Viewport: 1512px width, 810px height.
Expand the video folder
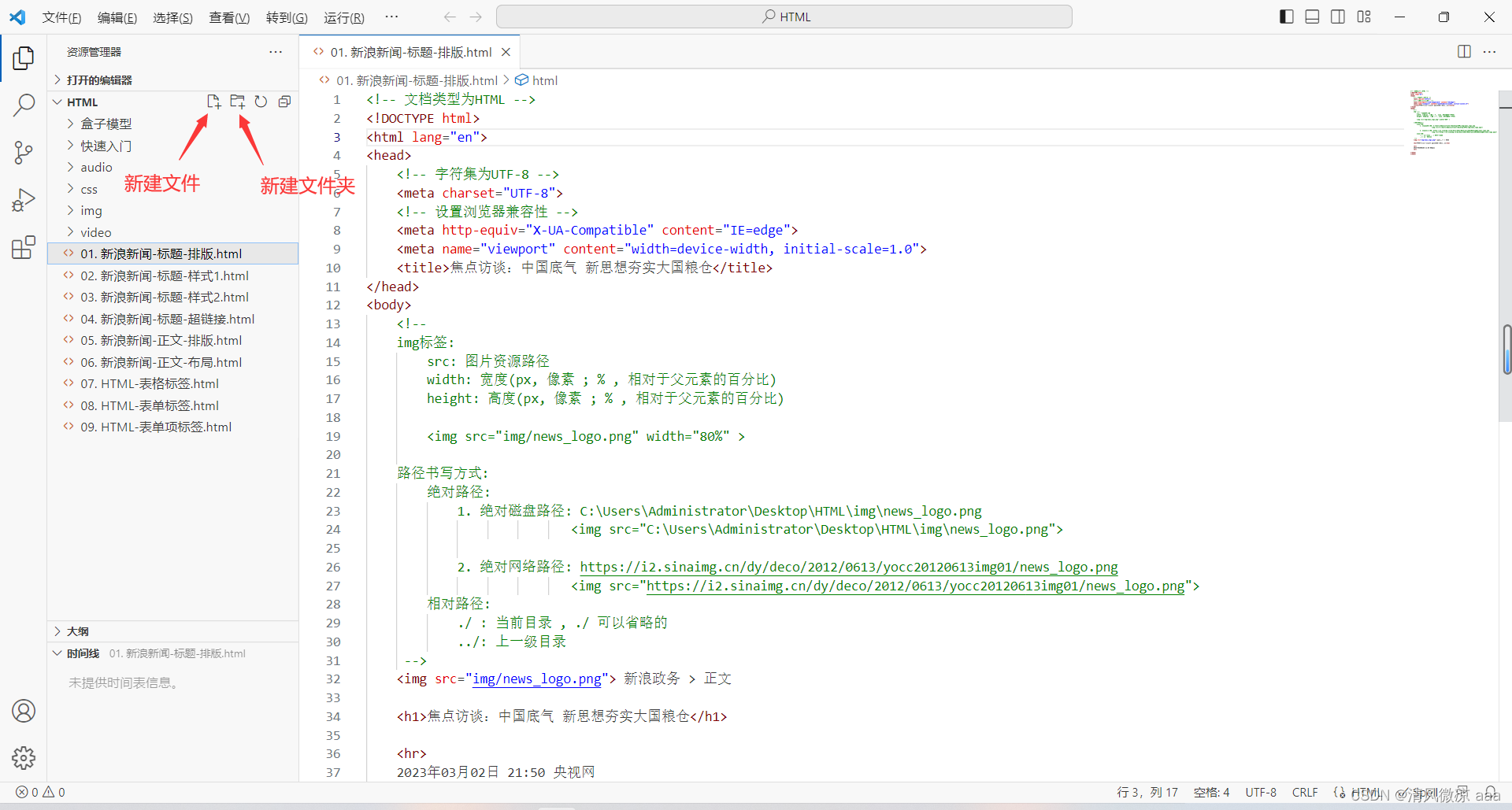click(x=172, y=232)
